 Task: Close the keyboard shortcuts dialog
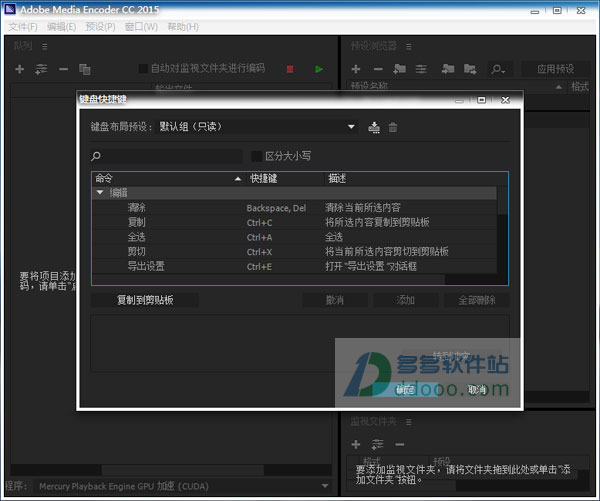505,100
